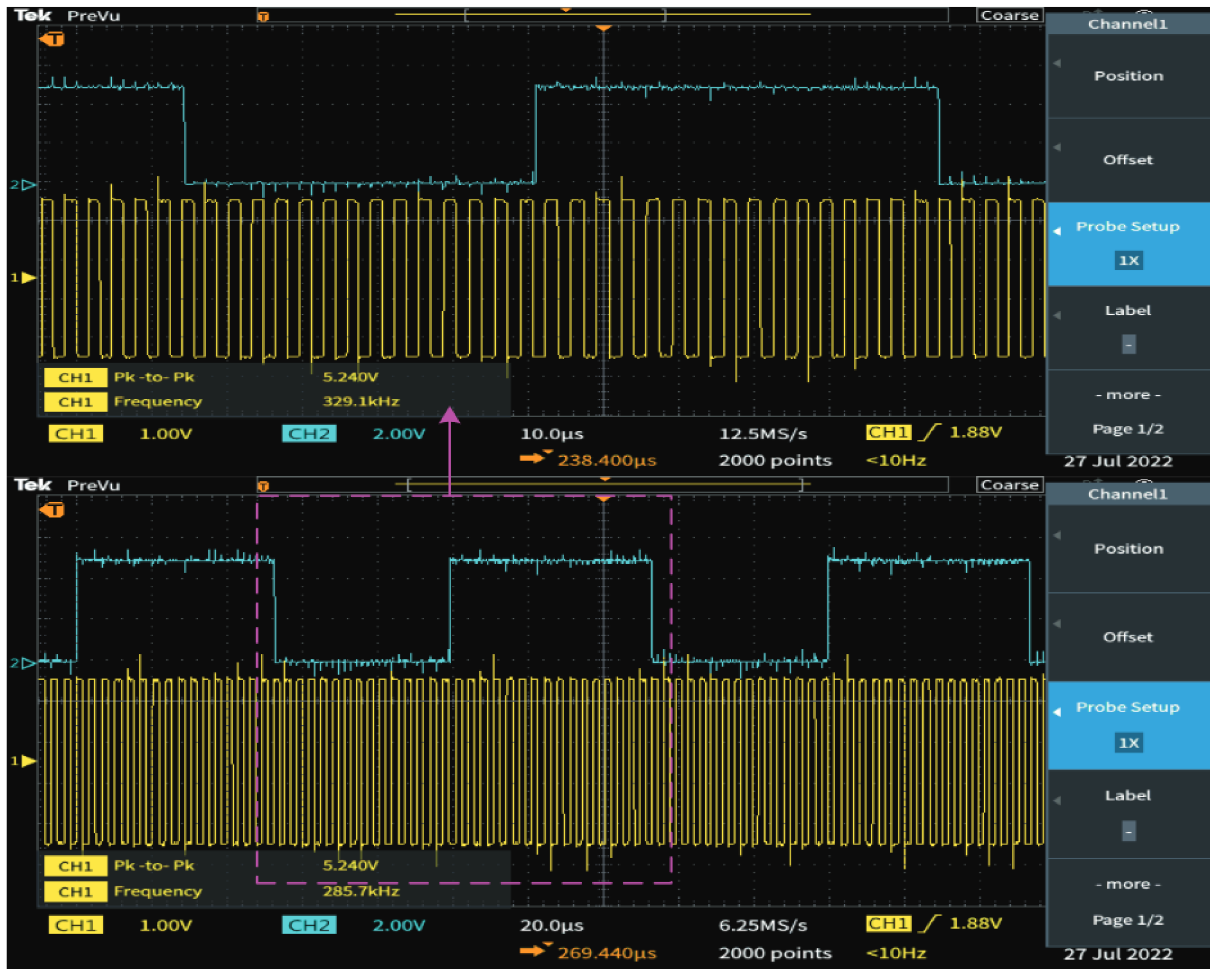Select channel 1 ground marker in bottom waveform
This screenshot has height=980, width=1217.
coord(23,761)
